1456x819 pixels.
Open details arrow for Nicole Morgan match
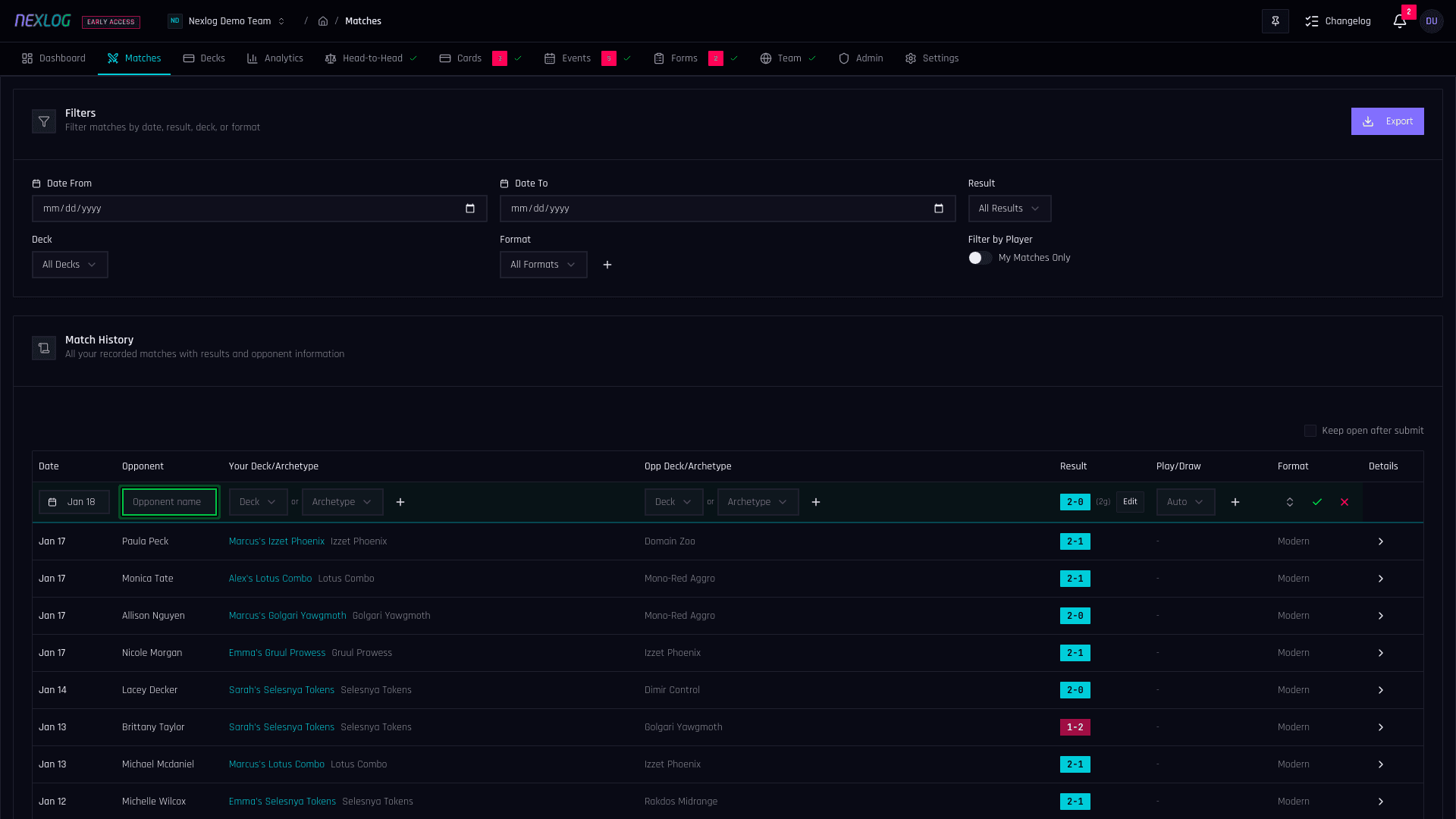tap(1381, 653)
